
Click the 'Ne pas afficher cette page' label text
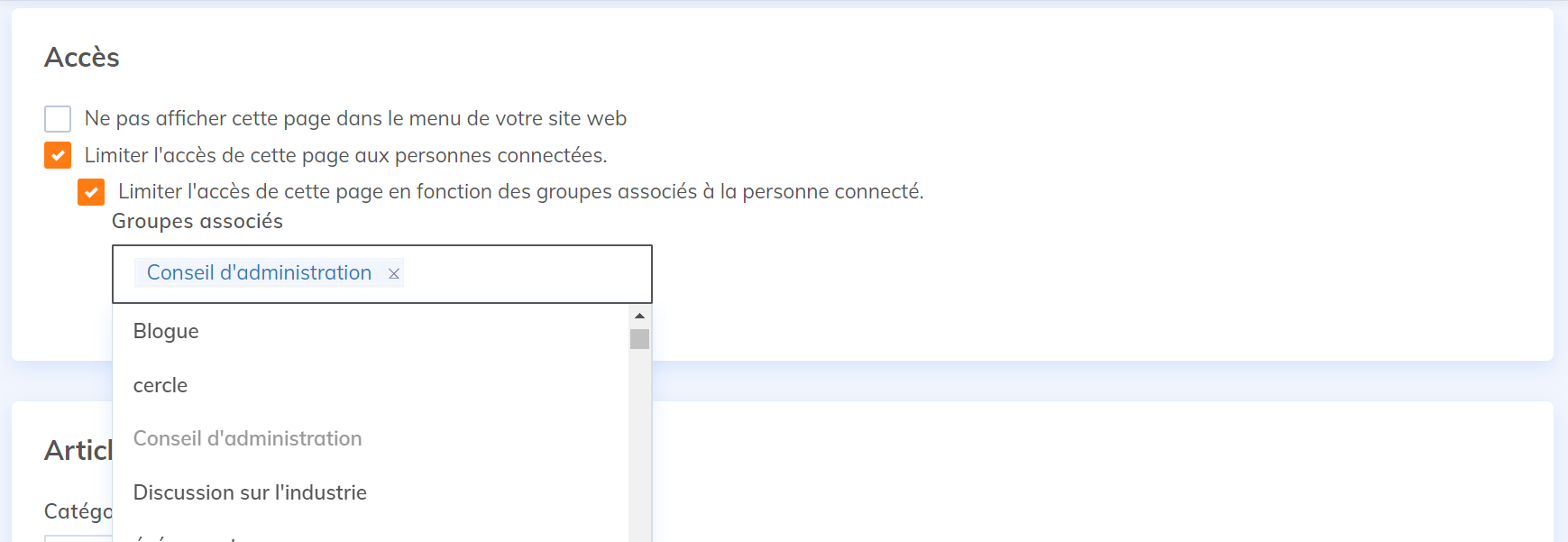(355, 118)
